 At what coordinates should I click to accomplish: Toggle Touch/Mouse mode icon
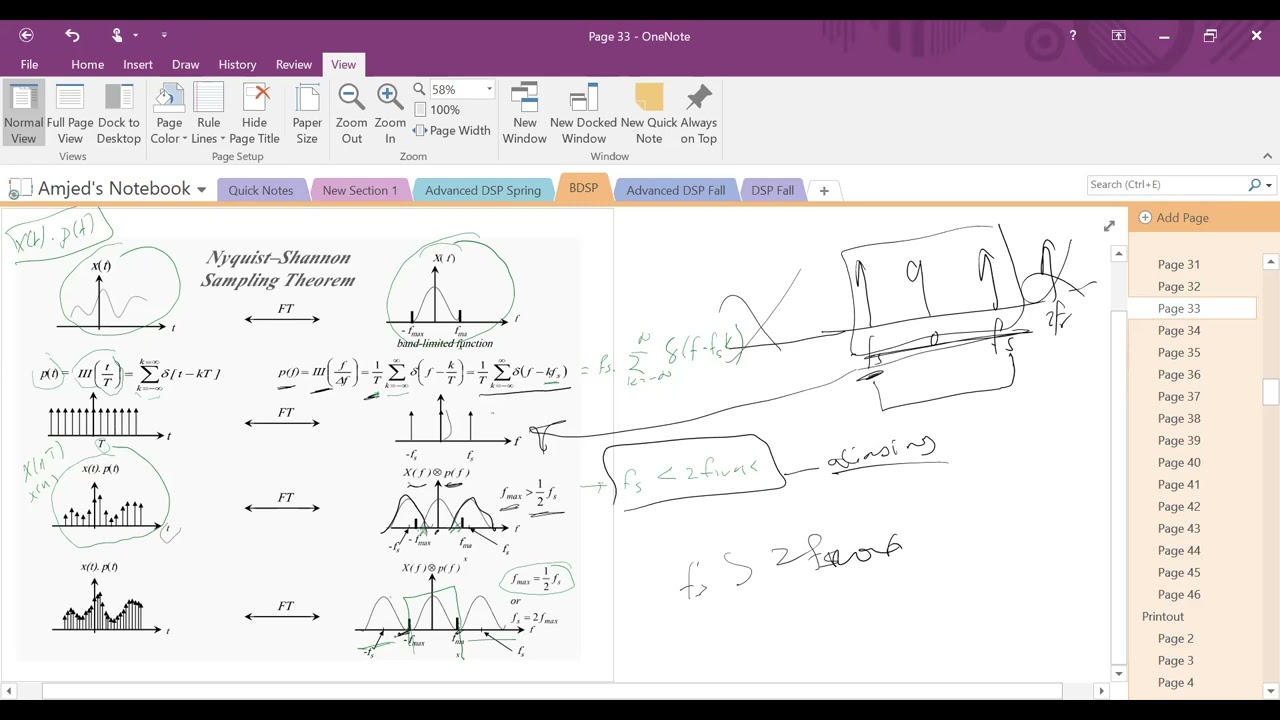117,36
